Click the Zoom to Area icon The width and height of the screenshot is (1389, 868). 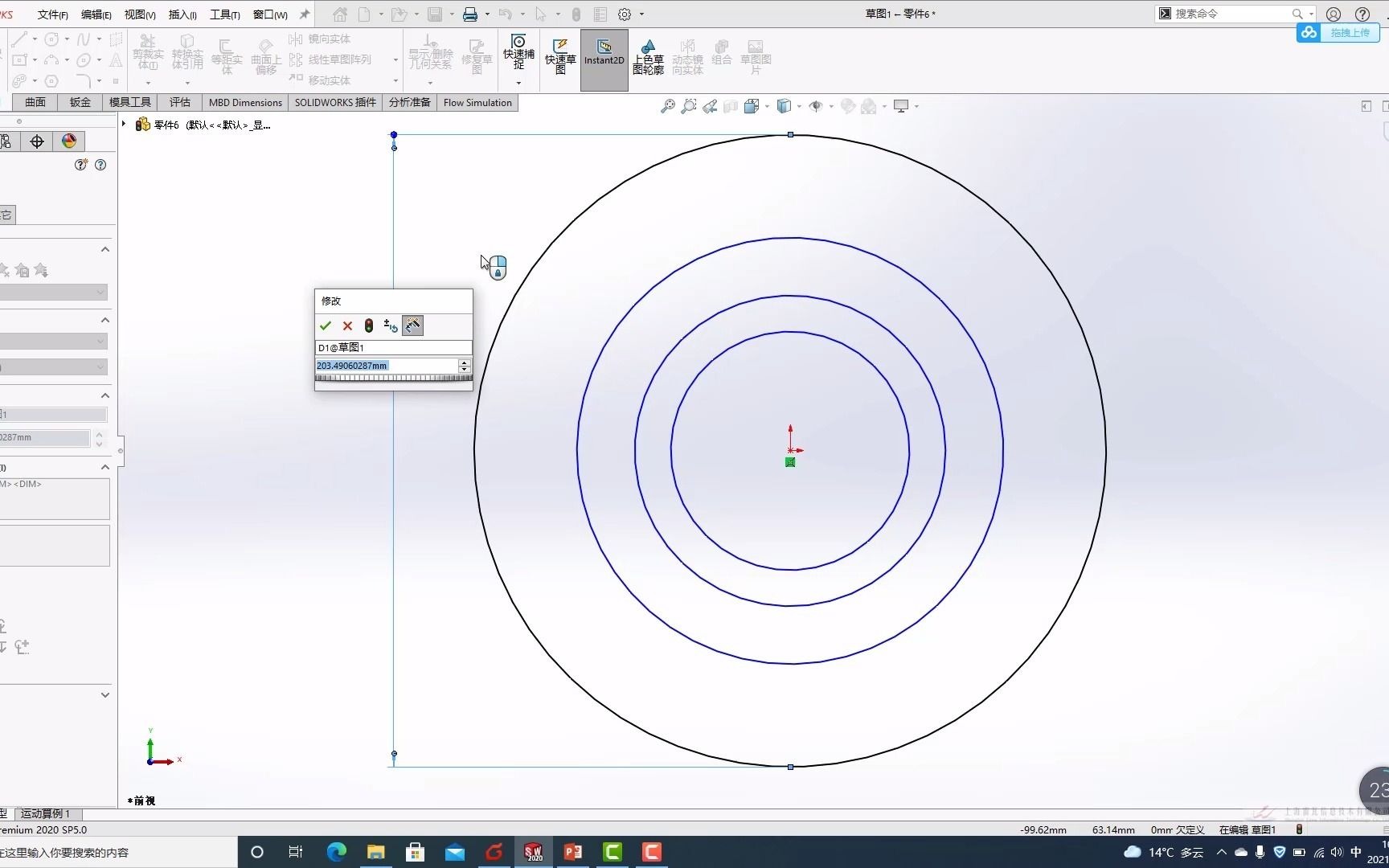[688, 106]
